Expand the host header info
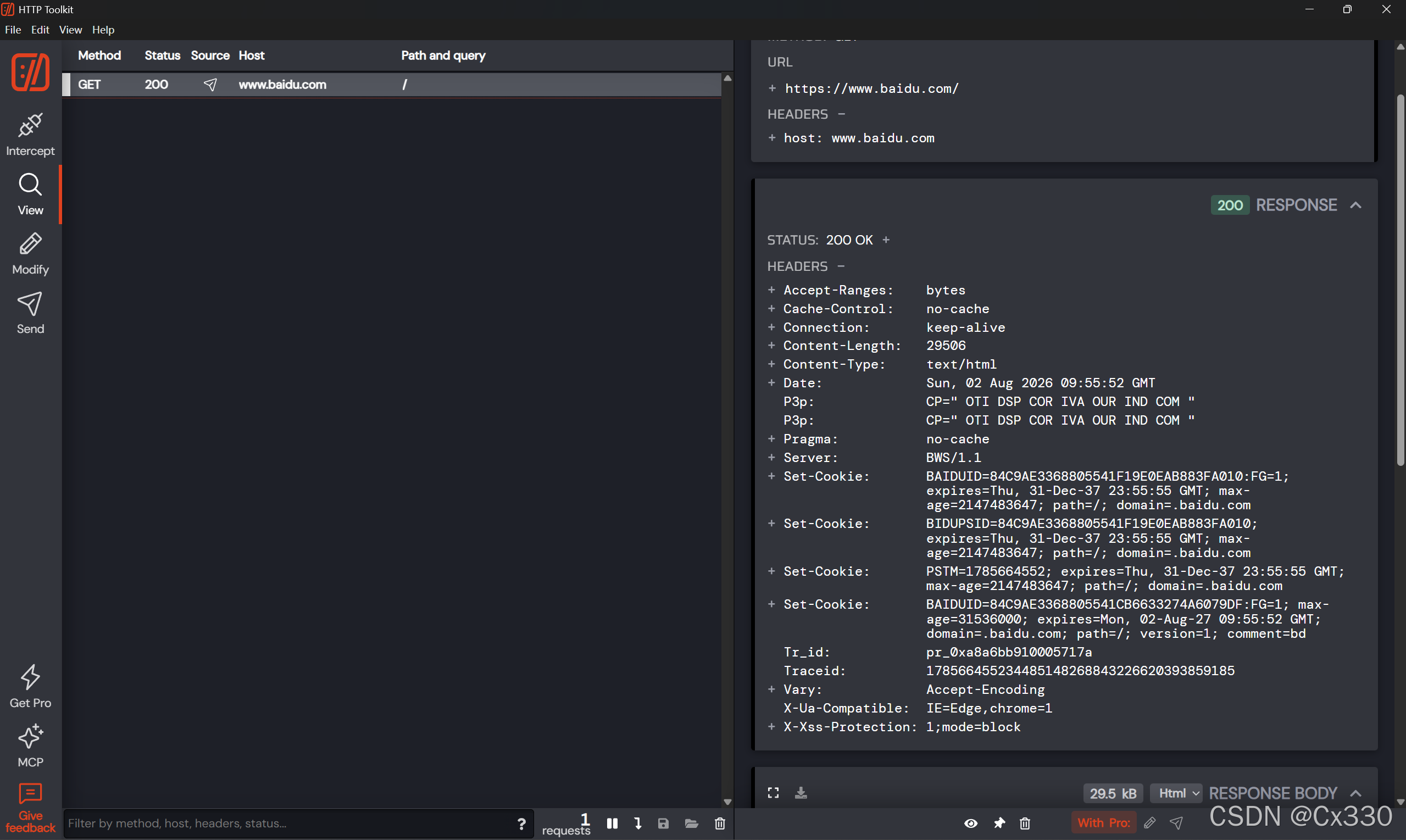The width and height of the screenshot is (1406, 840). tap(772, 137)
